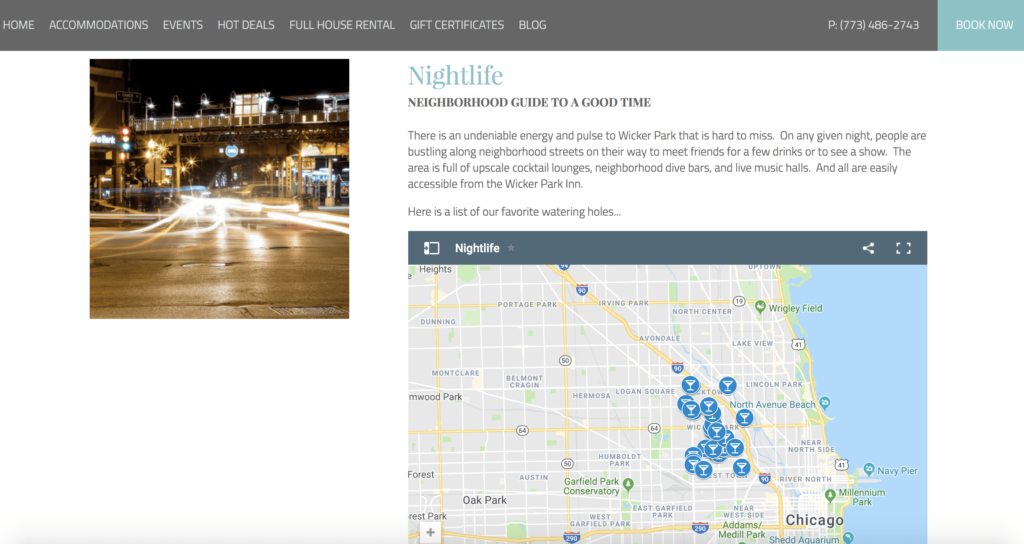Click the AVONDALE neighborhood label

click(660, 338)
